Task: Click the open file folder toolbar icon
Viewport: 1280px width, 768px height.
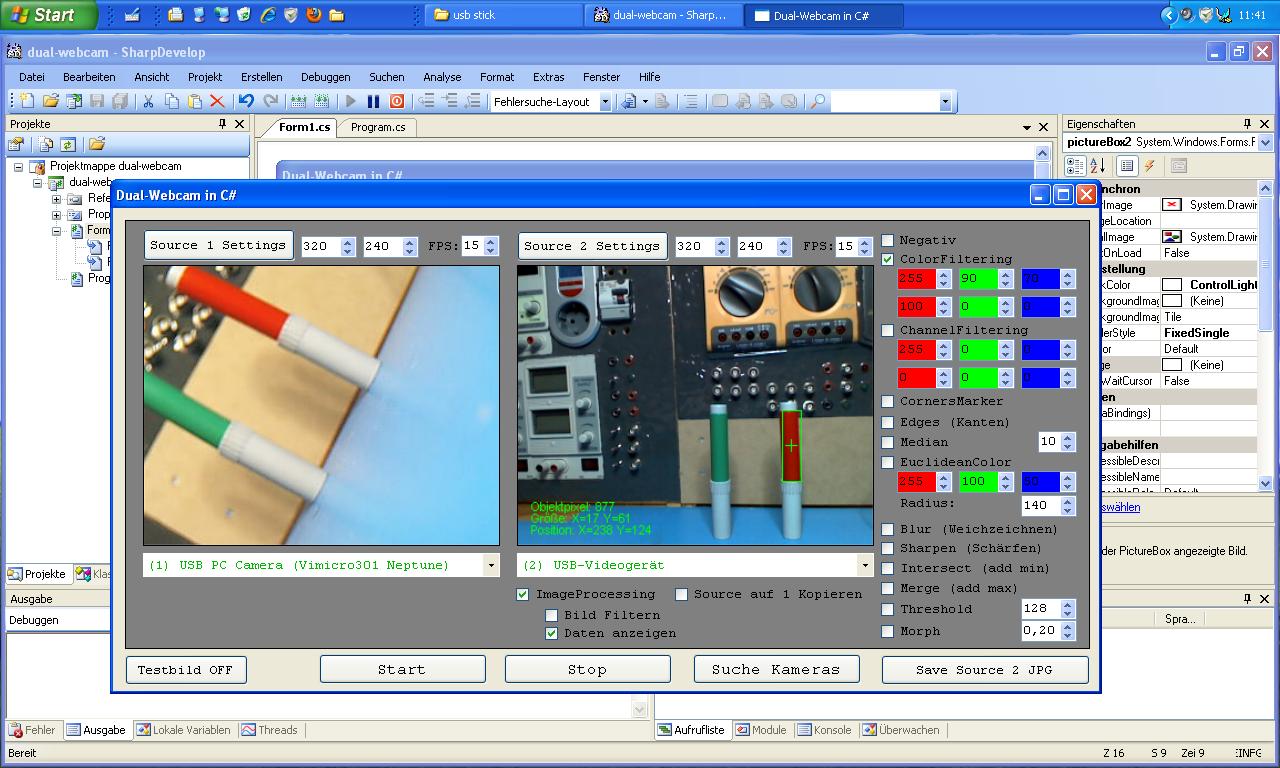Action: click(x=51, y=101)
